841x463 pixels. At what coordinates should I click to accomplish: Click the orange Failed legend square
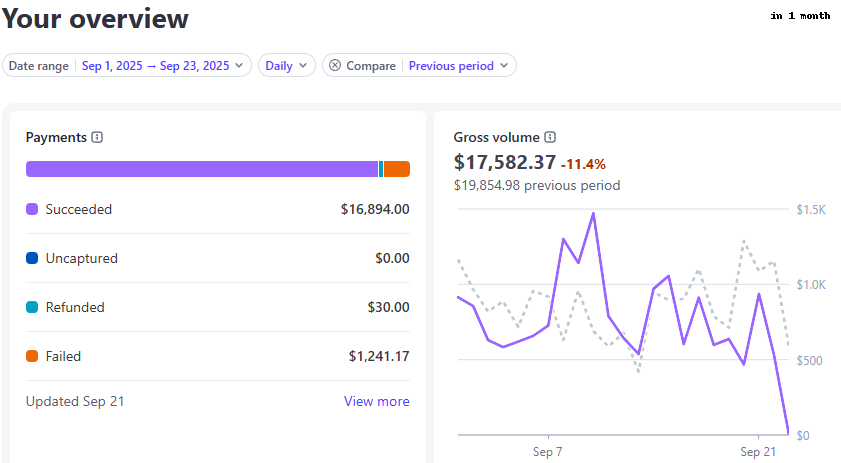click(x=32, y=356)
